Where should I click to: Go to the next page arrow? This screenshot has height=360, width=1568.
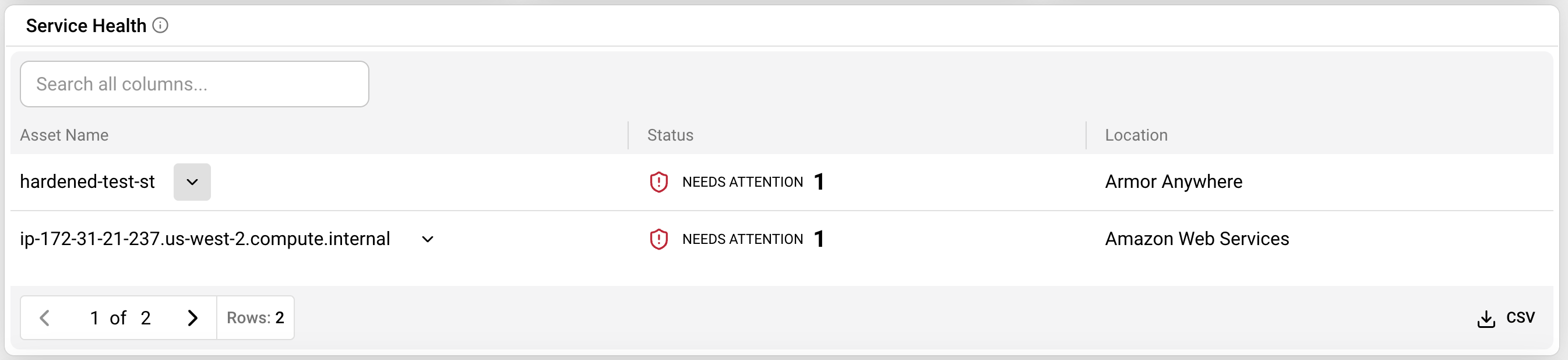[x=192, y=318]
